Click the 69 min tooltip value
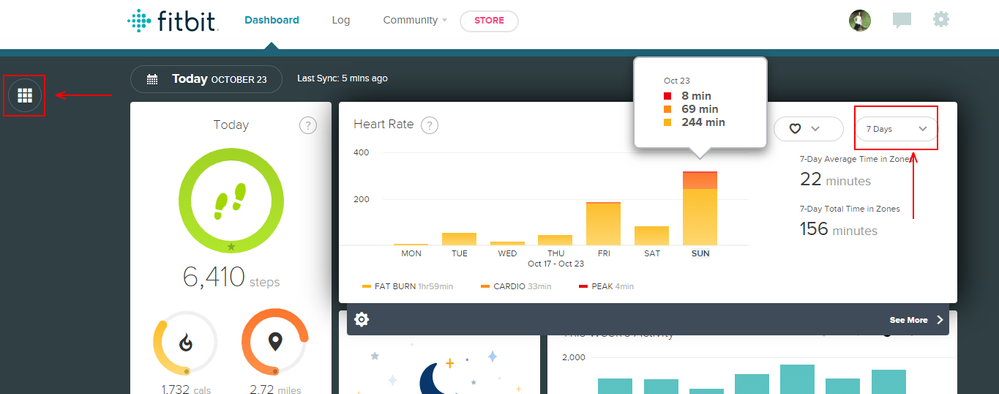Screen dimensions: 999x394 (x=700, y=109)
